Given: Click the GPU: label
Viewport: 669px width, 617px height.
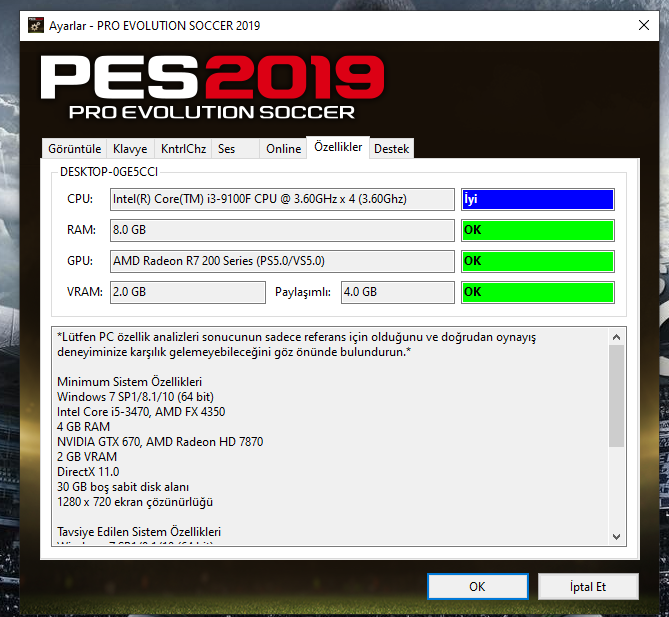Looking at the screenshot, I should click(80, 261).
